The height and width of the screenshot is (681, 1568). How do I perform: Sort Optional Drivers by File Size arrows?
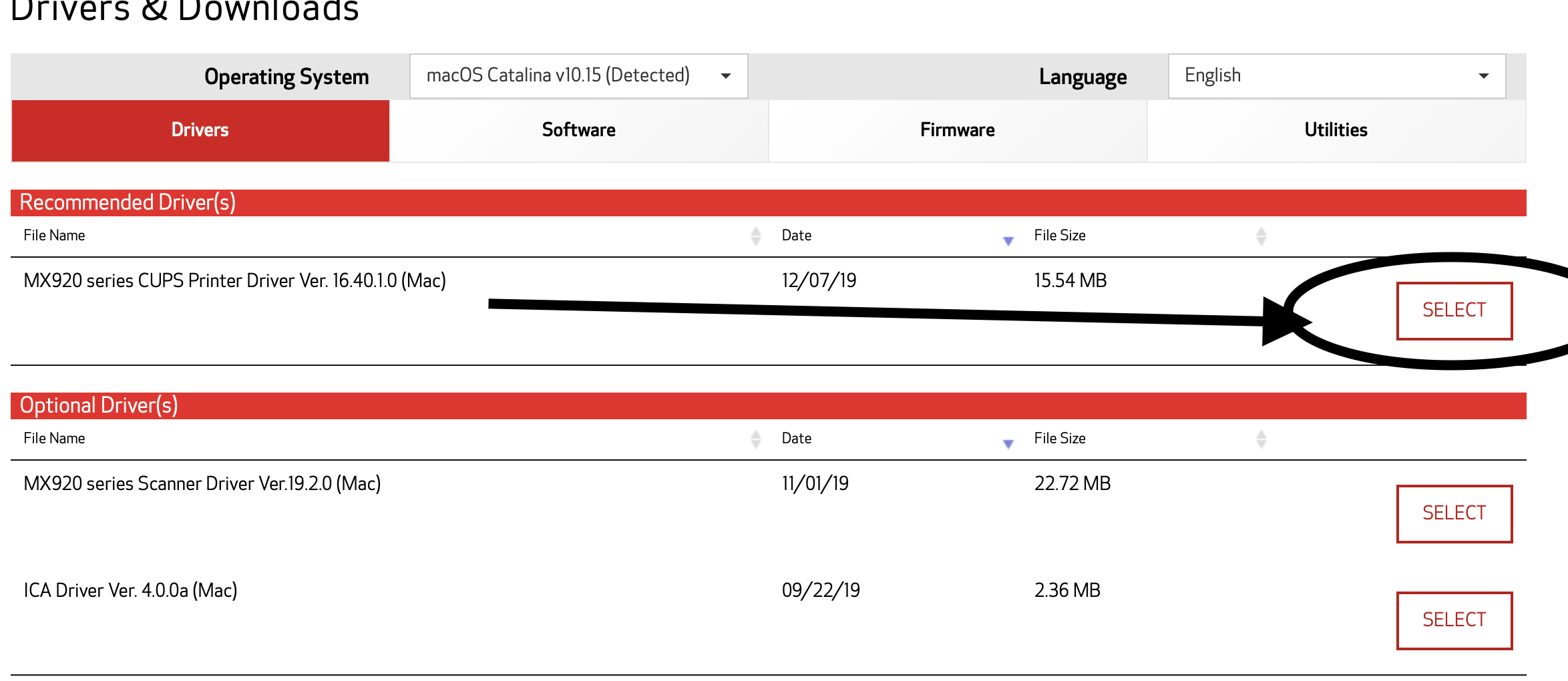1261,439
